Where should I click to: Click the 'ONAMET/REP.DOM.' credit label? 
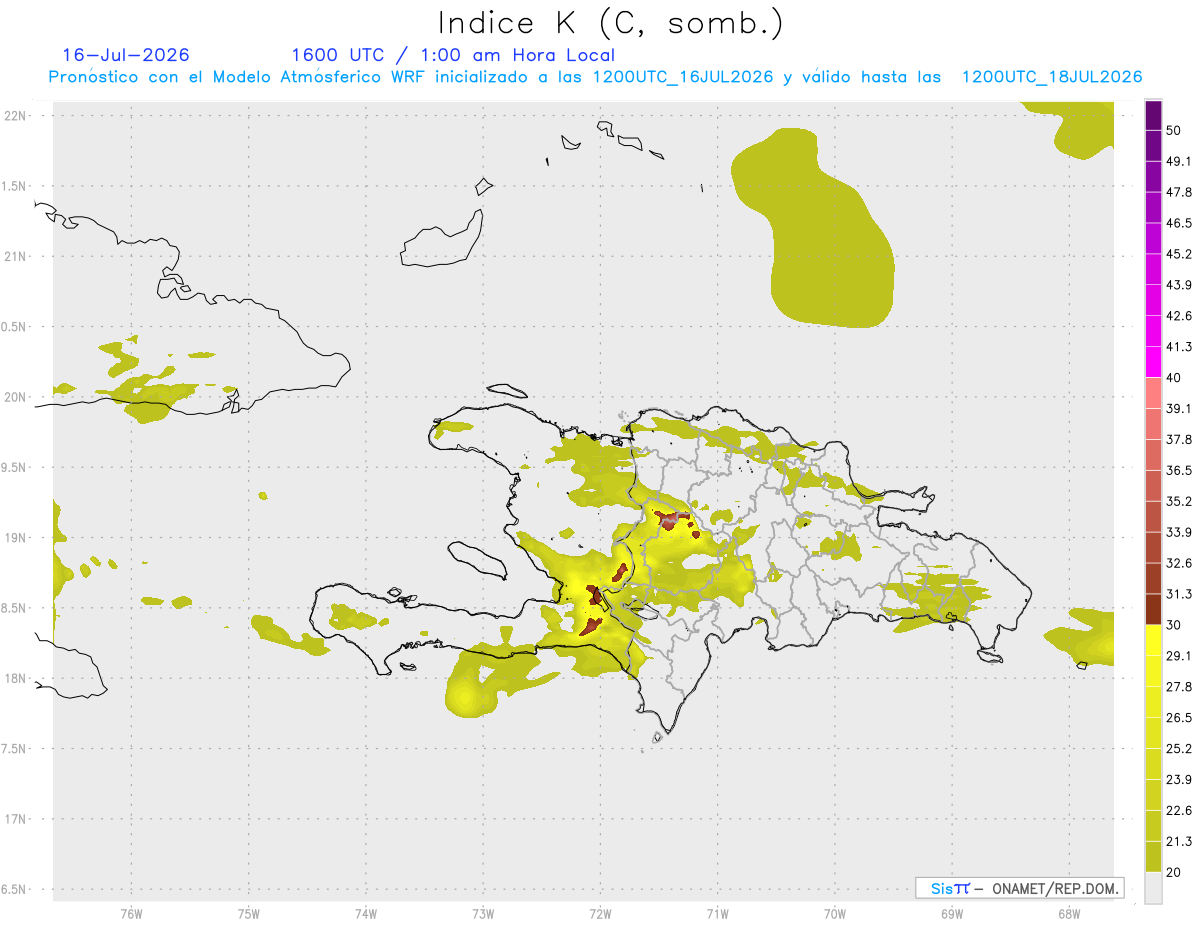pyautogui.click(x=1056, y=888)
